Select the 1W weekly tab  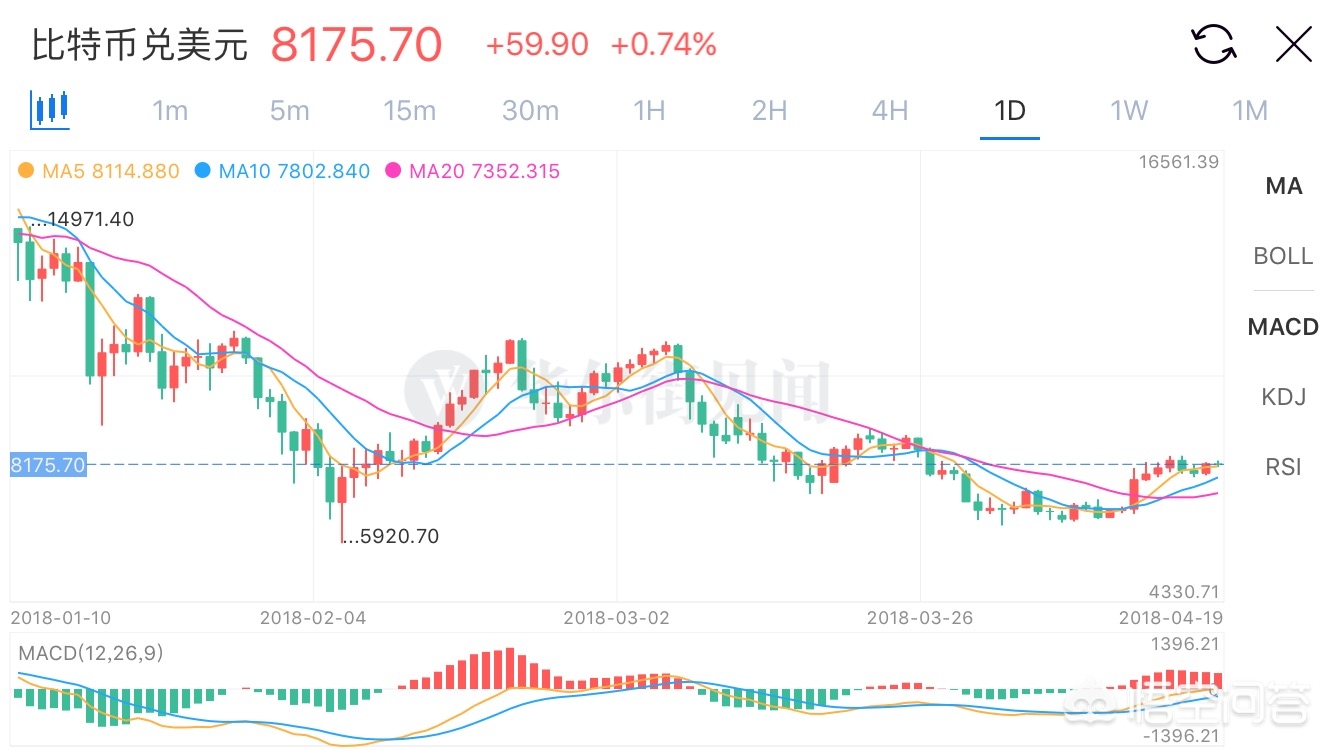1129,110
